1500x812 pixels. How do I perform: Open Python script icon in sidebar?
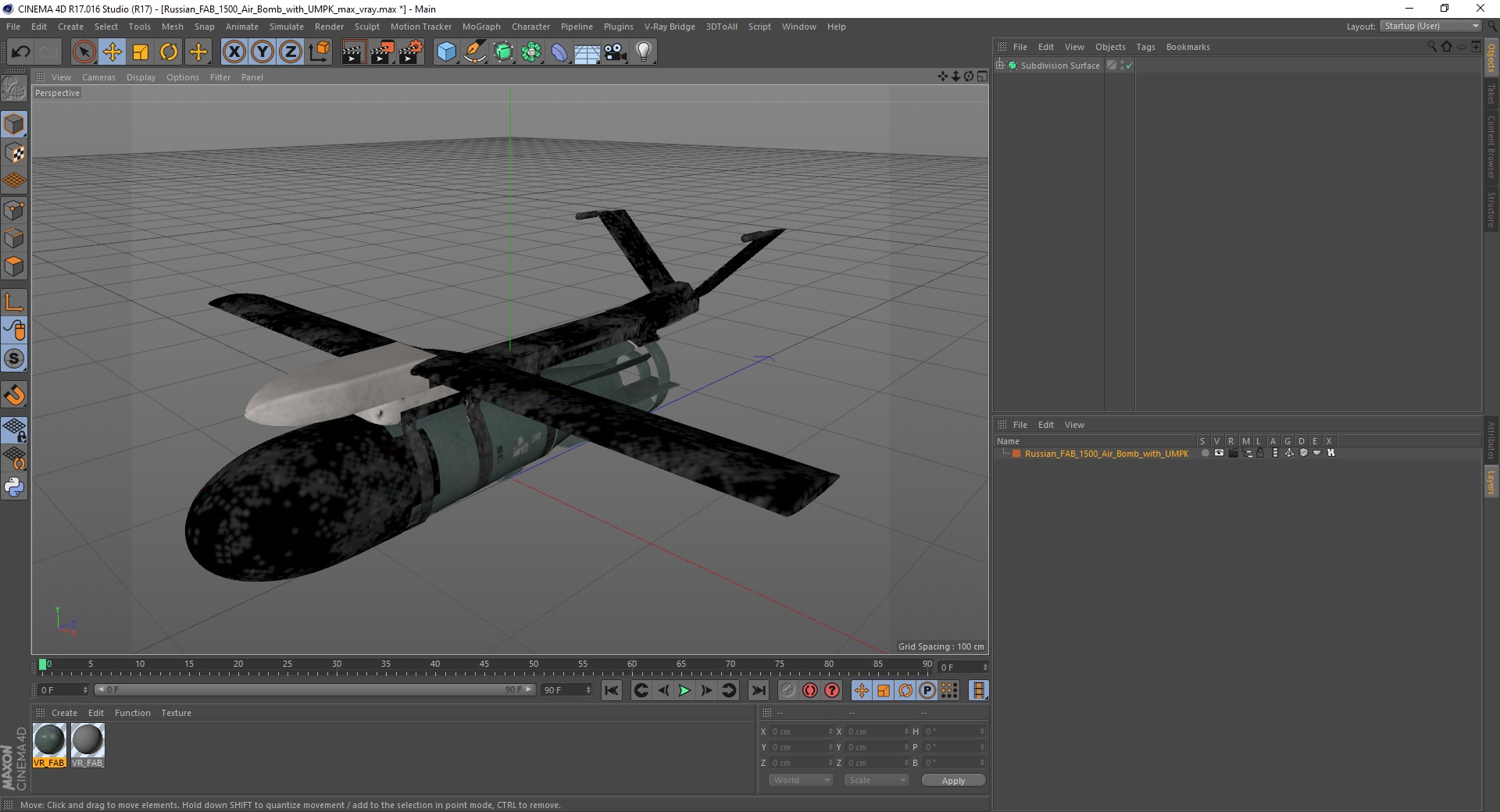14,487
